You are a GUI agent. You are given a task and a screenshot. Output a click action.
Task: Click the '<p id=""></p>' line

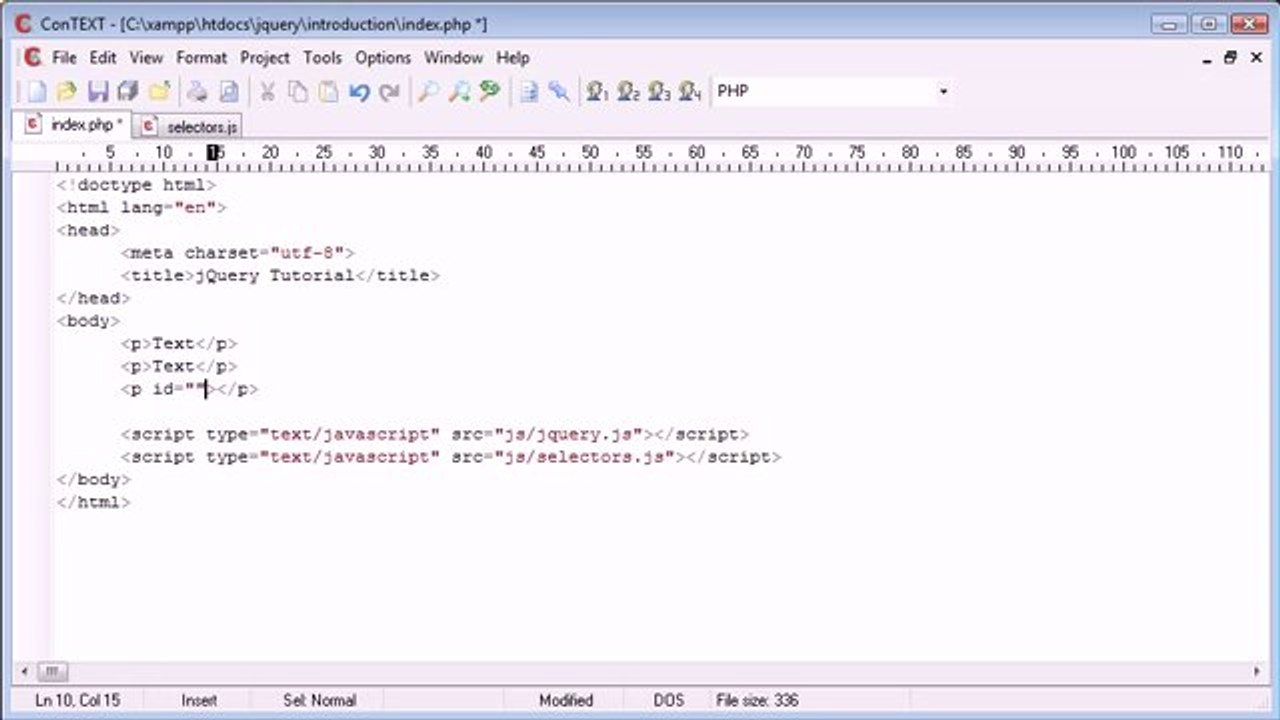190,389
